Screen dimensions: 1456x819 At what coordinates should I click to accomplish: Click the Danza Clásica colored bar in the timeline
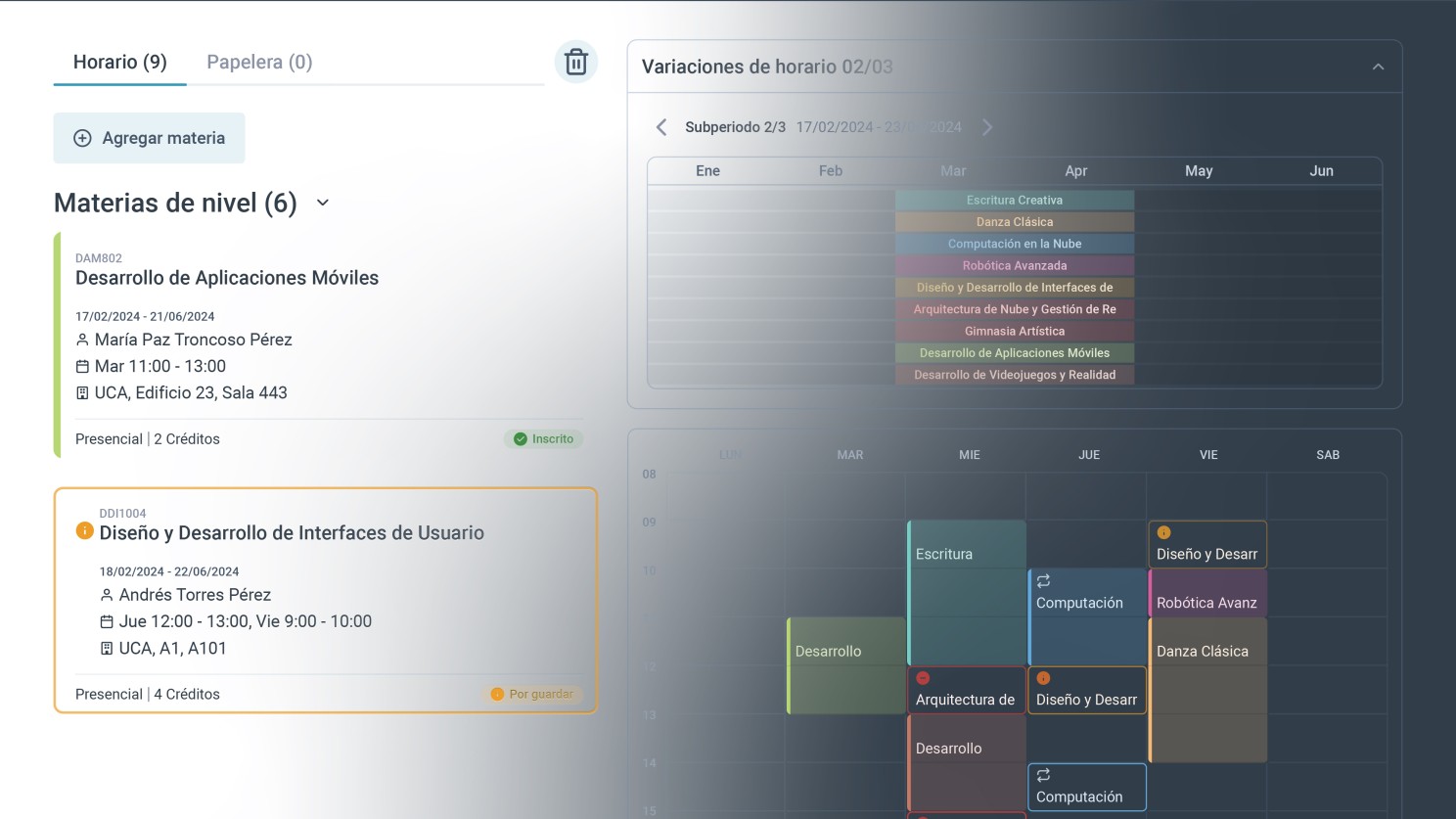[1015, 221]
